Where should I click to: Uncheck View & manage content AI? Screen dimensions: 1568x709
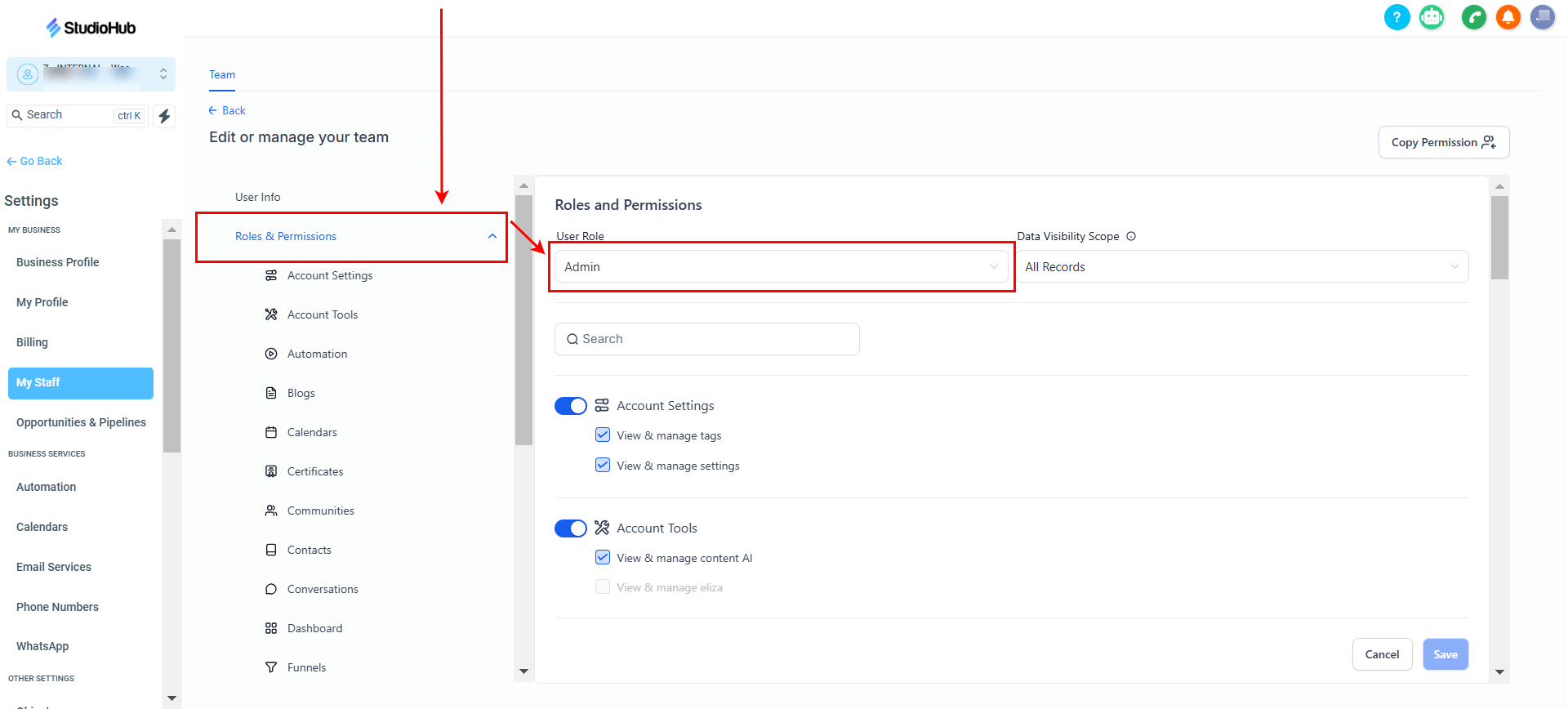[x=603, y=557]
